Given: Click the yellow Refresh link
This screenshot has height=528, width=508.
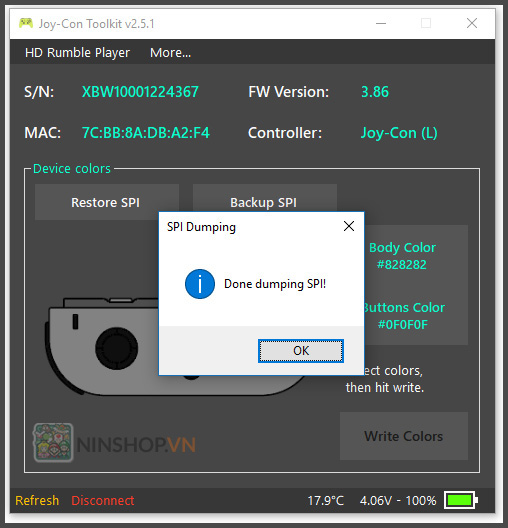Looking at the screenshot, I should click(x=37, y=500).
